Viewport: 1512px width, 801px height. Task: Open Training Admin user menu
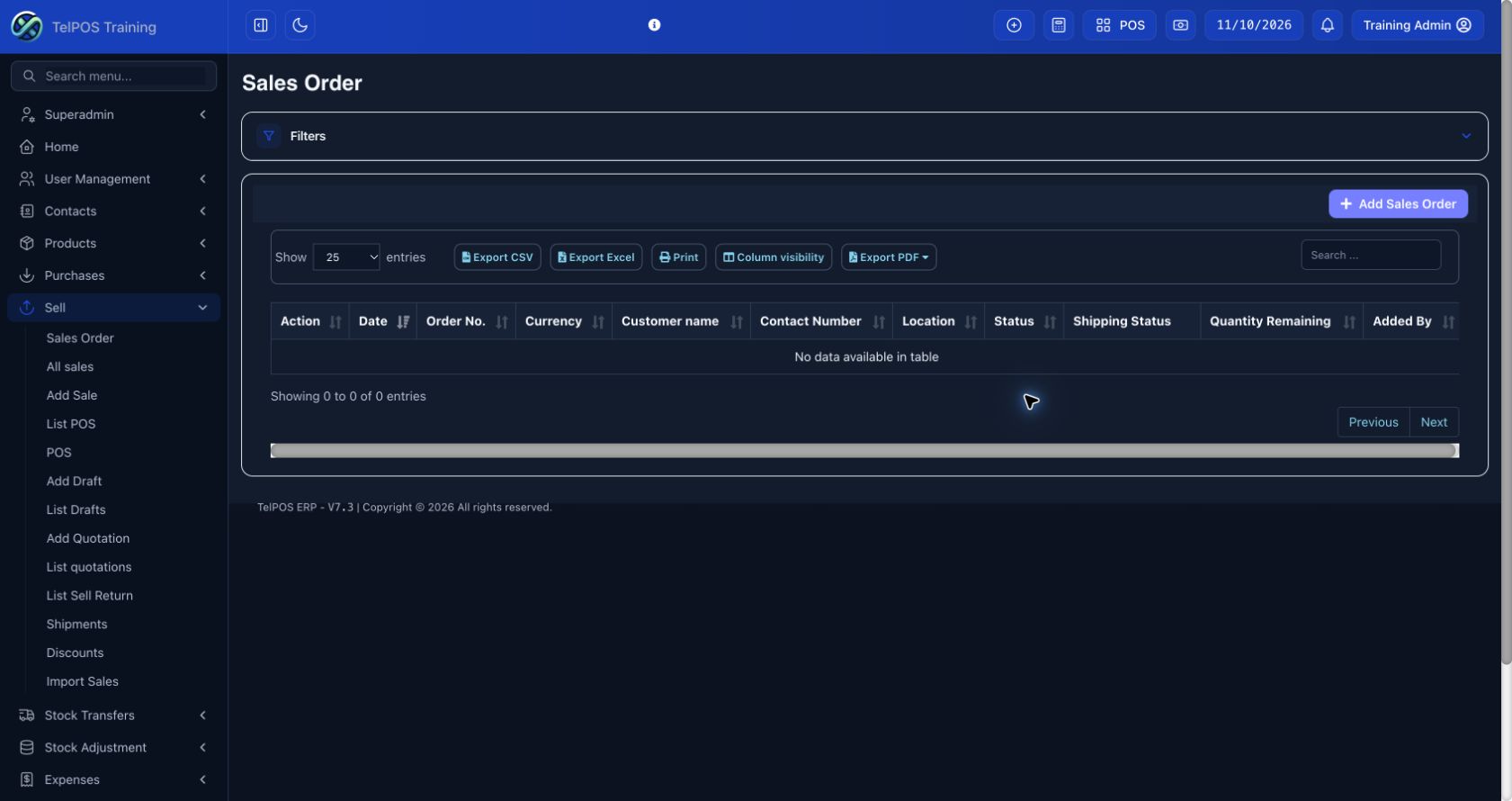point(1418,25)
